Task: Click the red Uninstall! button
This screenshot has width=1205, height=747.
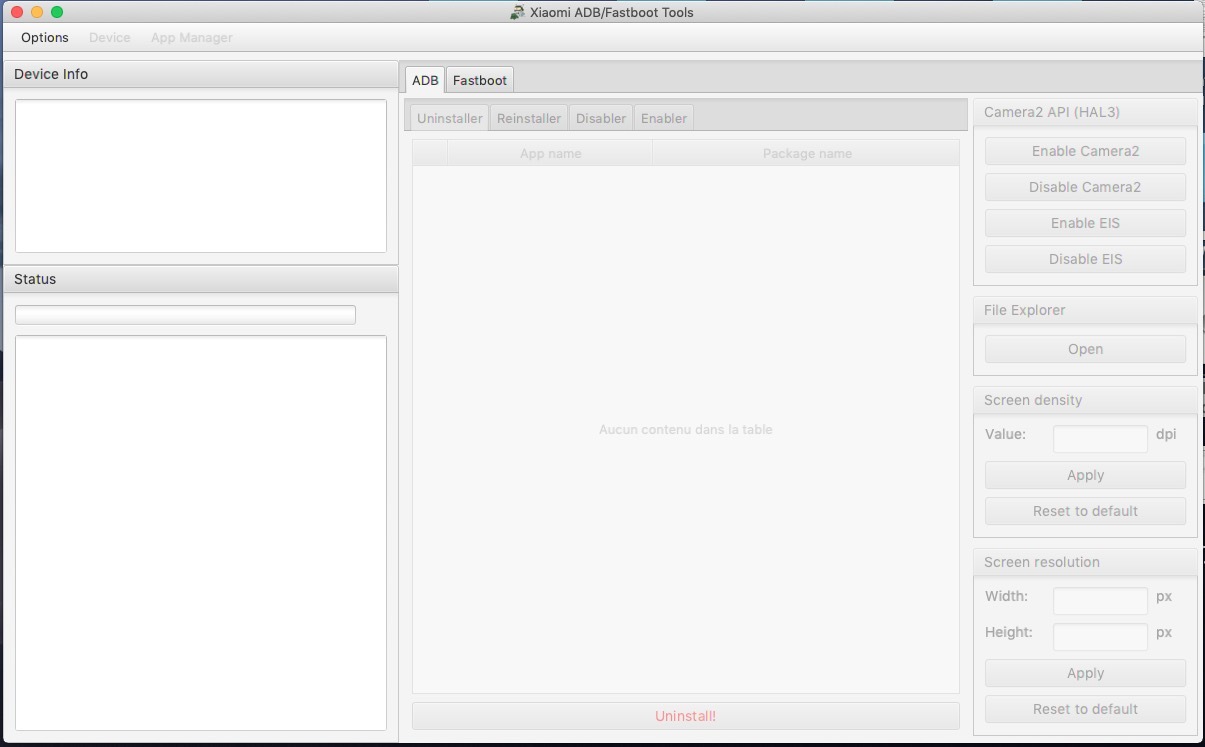Action: point(685,716)
